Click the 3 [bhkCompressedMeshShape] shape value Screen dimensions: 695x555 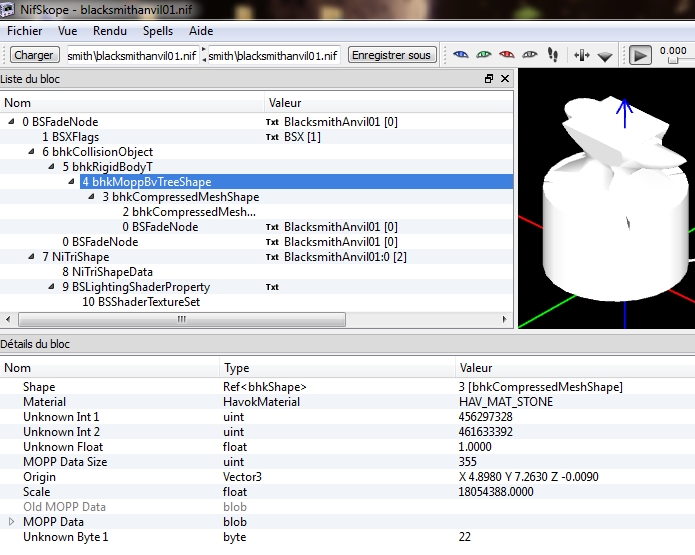point(540,387)
